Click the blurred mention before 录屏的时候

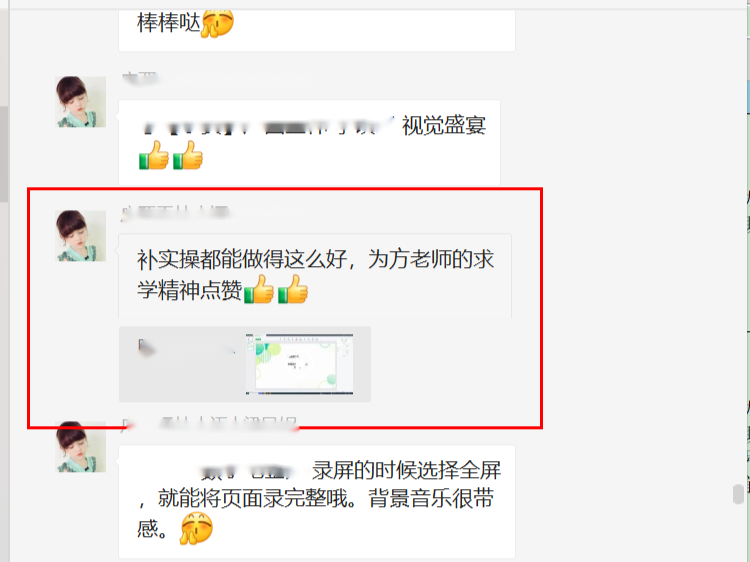pyautogui.click(x=248, y=472)
